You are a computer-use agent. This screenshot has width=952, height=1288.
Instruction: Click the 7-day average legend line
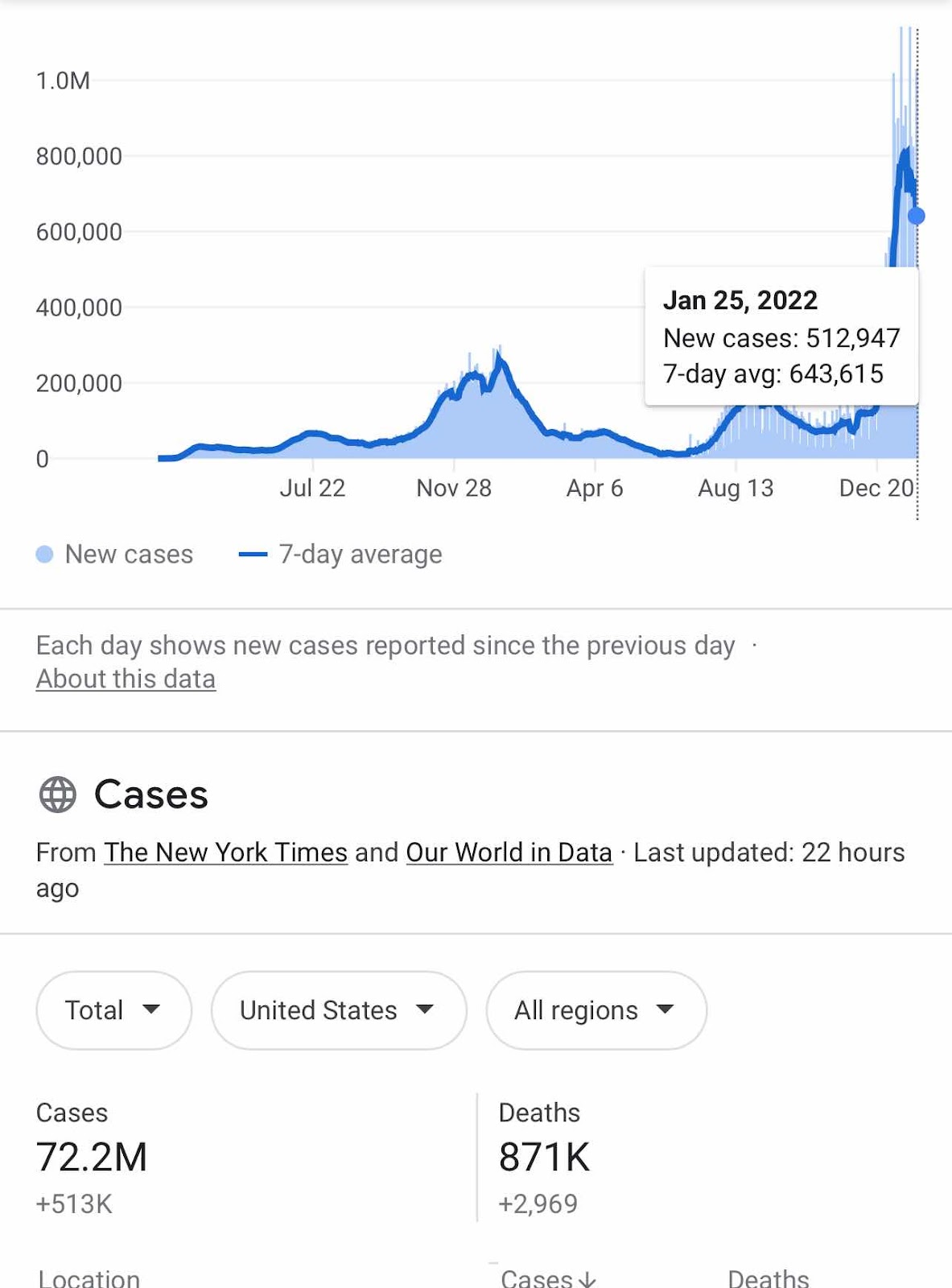point(253,554)
